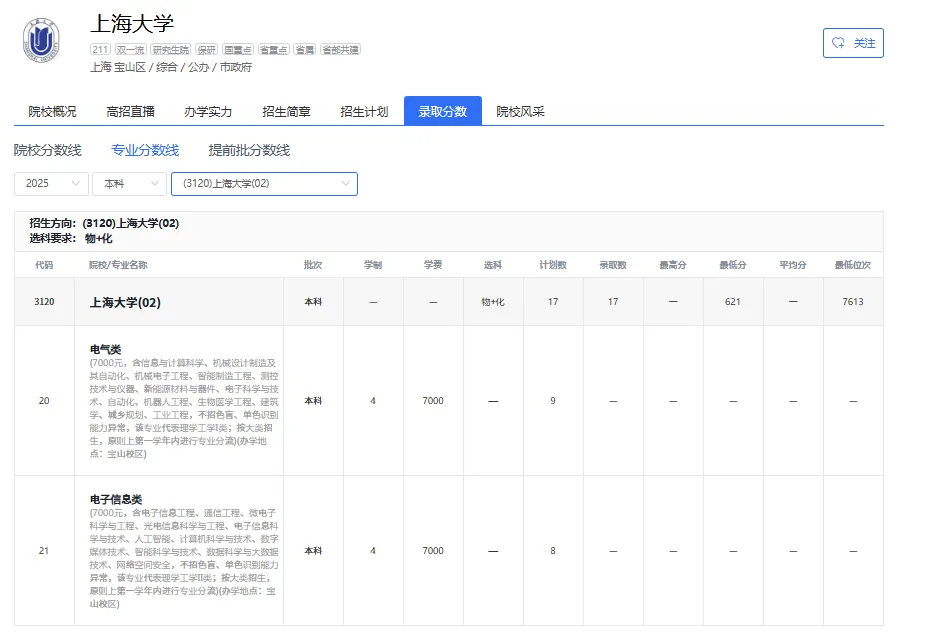
Task: Click code 20 in 电气类 row
Action: (44, 401)
